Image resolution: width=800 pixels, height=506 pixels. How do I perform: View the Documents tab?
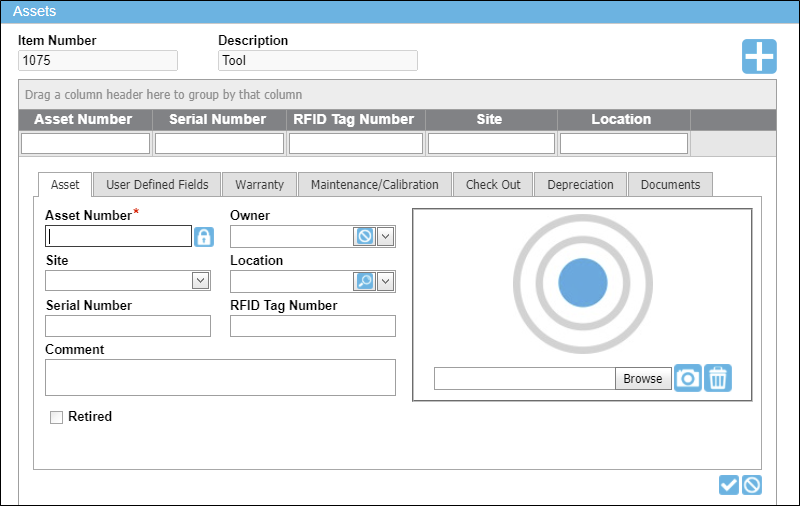[x=670, y=185]
